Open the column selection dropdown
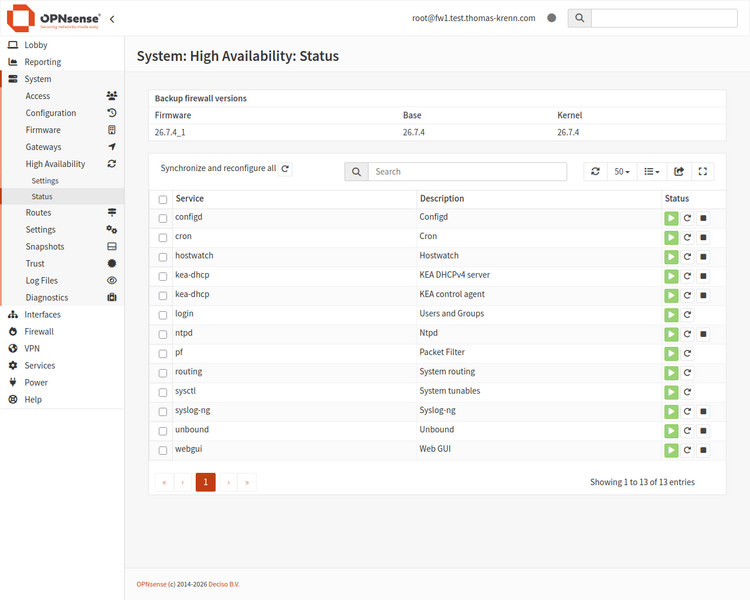750x600 pixels. (x=652, y=171)
